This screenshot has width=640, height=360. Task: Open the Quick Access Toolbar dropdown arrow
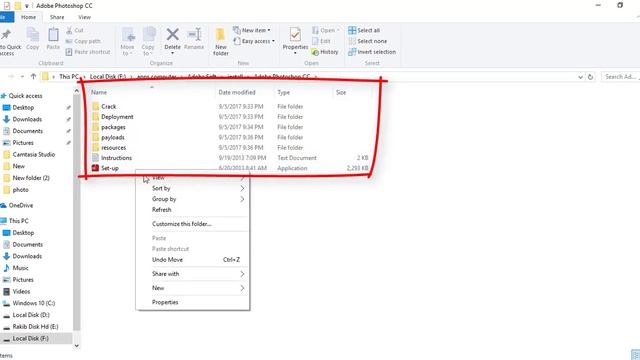(x=27, y=6)
